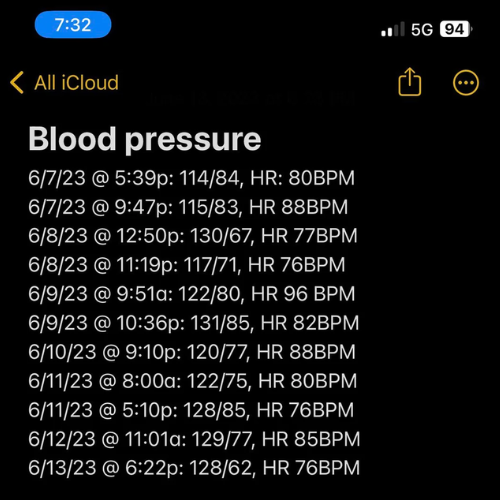Tap the 6/9/23 10:36p reading line

(194, 323)
